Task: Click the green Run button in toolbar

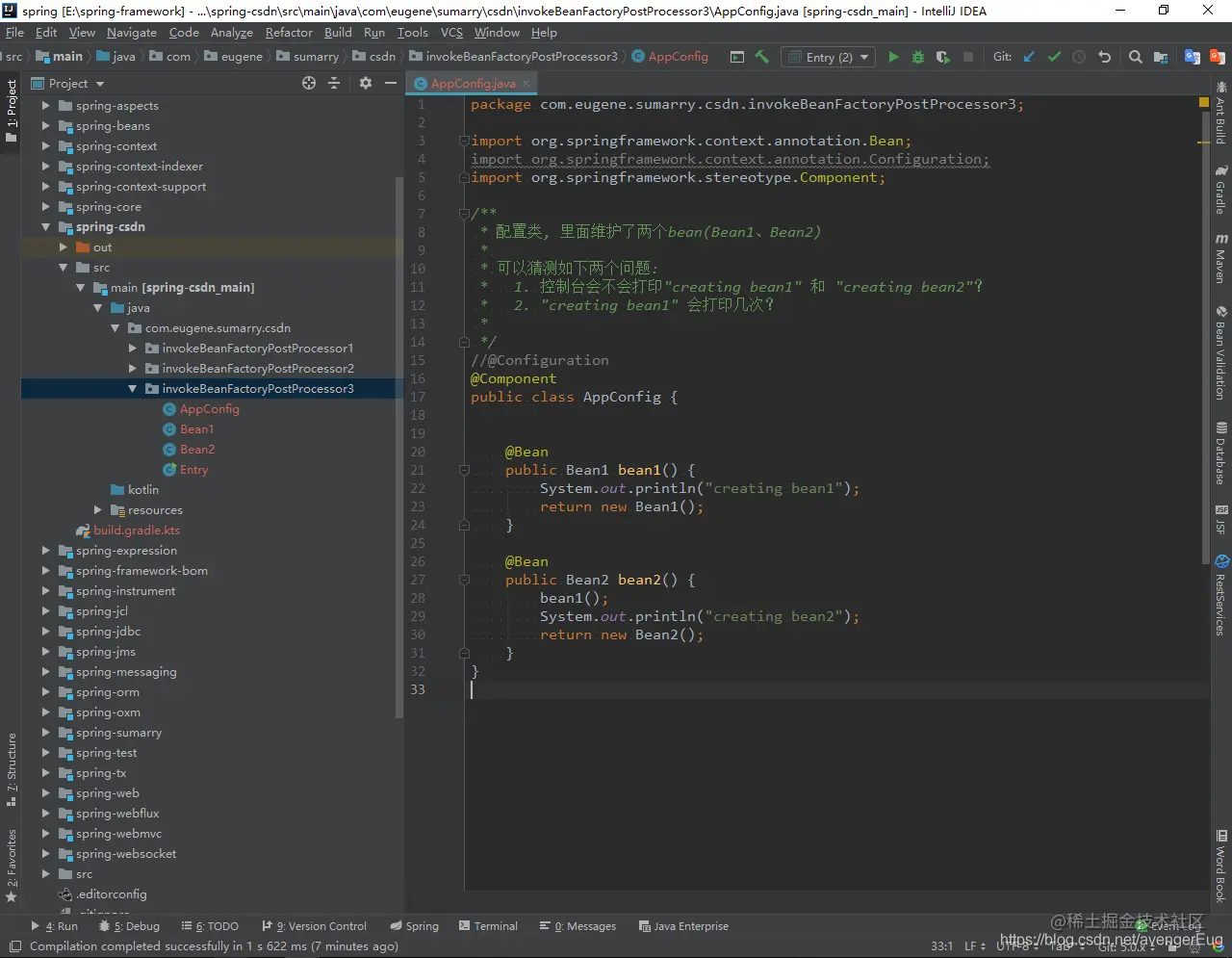Action: tap(893, 57)
